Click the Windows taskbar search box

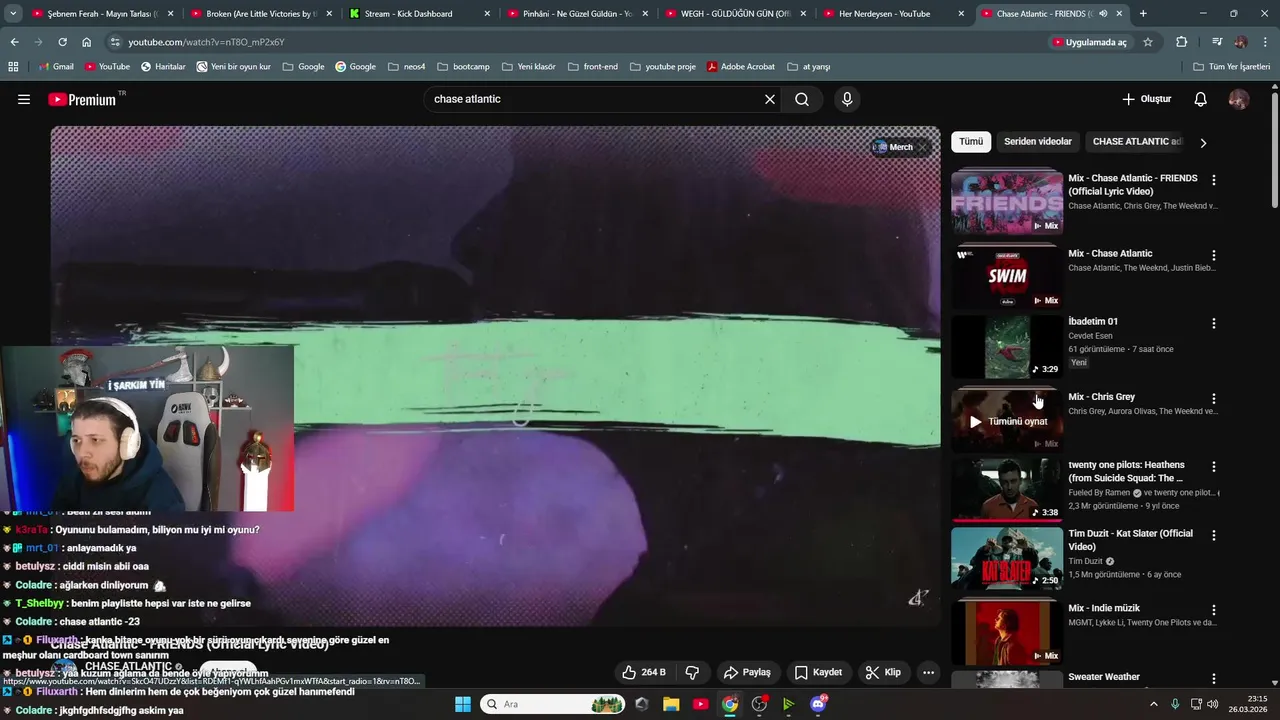point(553,704)
